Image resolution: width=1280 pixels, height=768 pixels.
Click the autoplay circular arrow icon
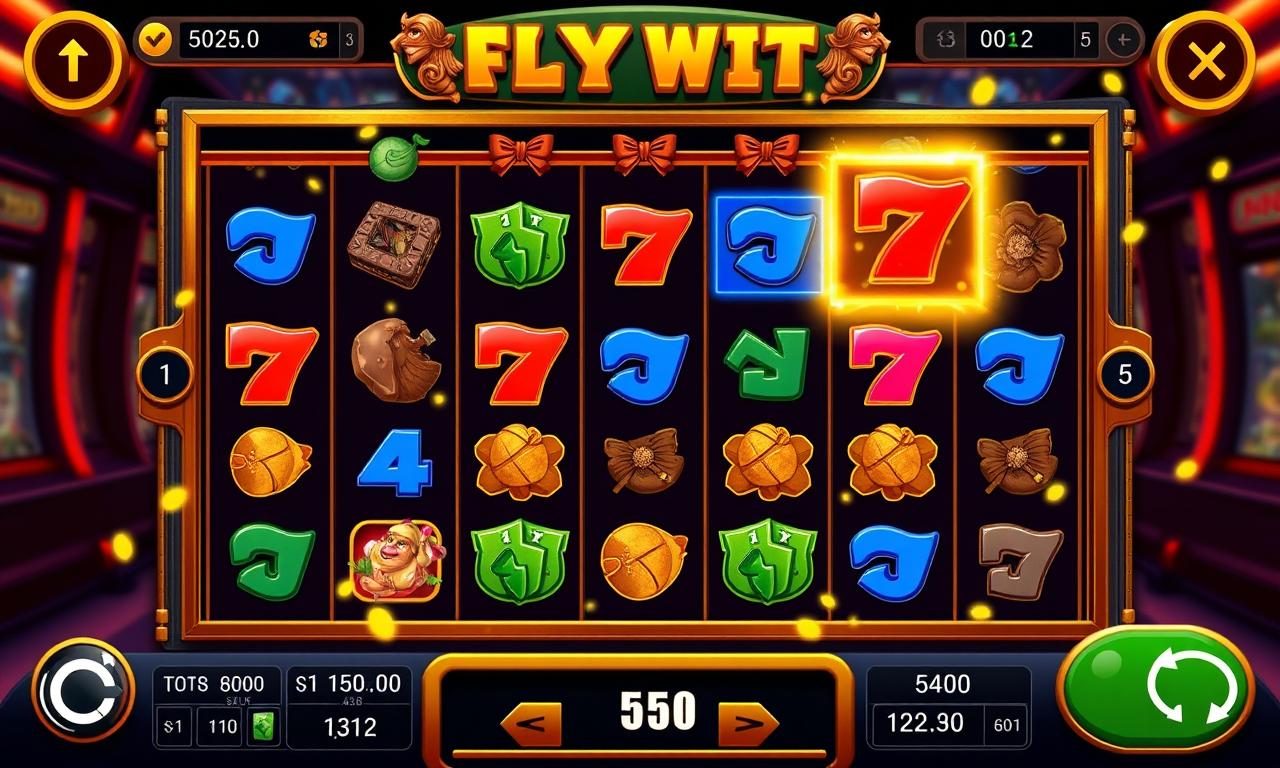click(82, 690)
